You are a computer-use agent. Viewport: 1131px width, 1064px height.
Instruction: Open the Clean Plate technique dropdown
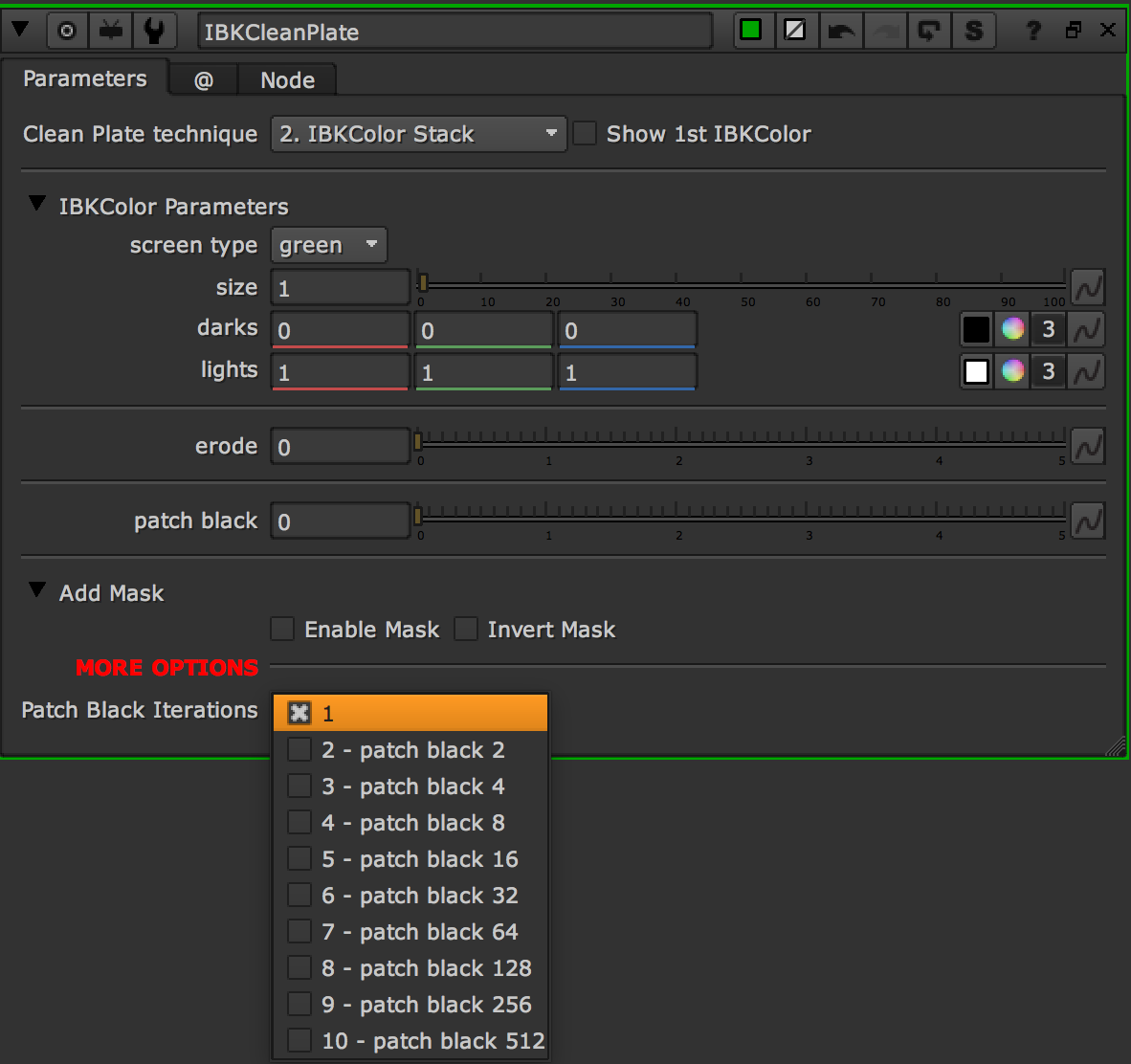pyautogui.click(x=418, y=134)
